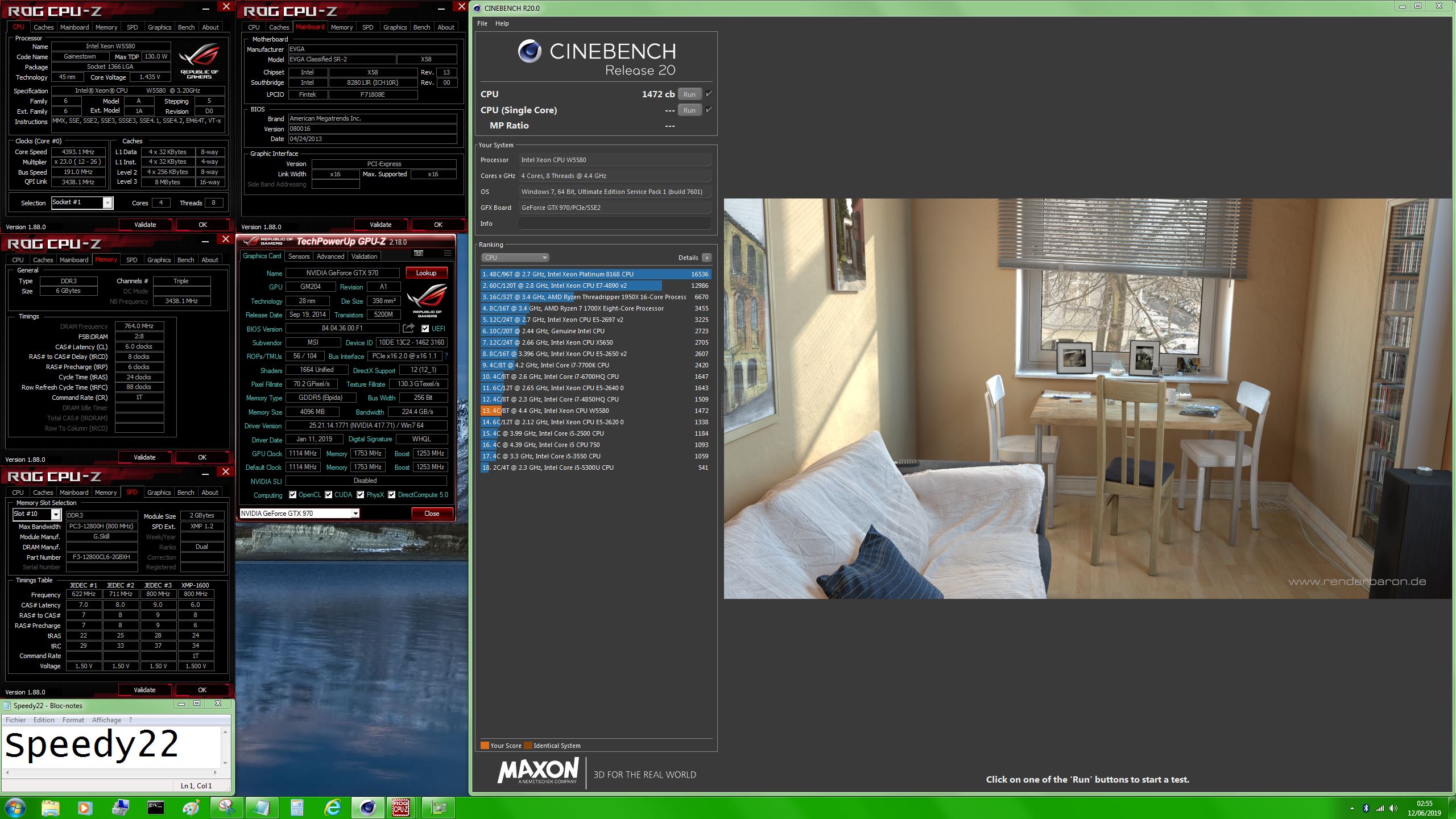Click the Info input field in Cinebench
Image resolution: width=1456 pixels, height=819 pixels.
pos(614,224)
